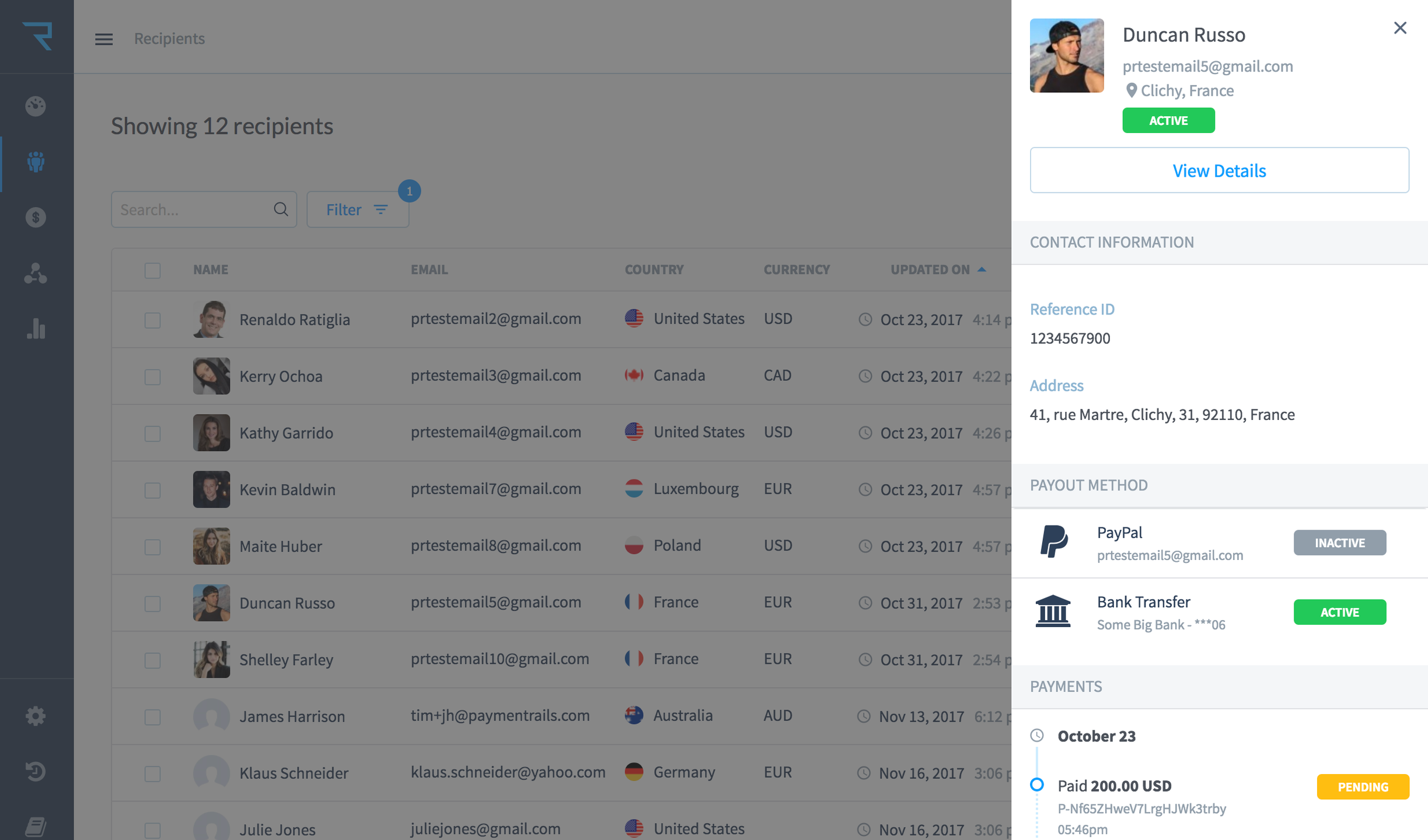Open the Payments dollar icon in sidebar
1428x840 pixels.
(x=36, y=218)
